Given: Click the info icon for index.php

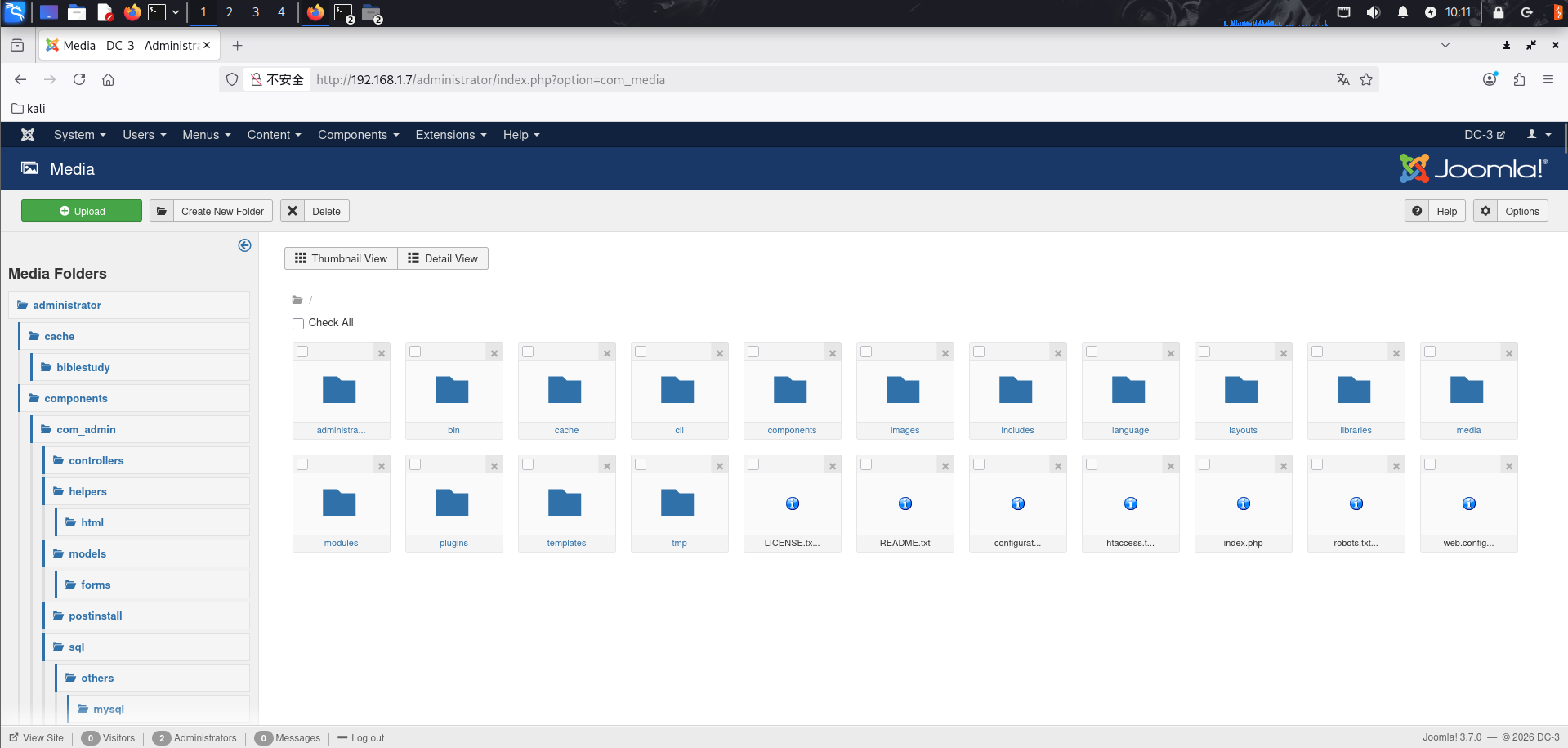Looking at the screenshot, I should [1243, 504].
